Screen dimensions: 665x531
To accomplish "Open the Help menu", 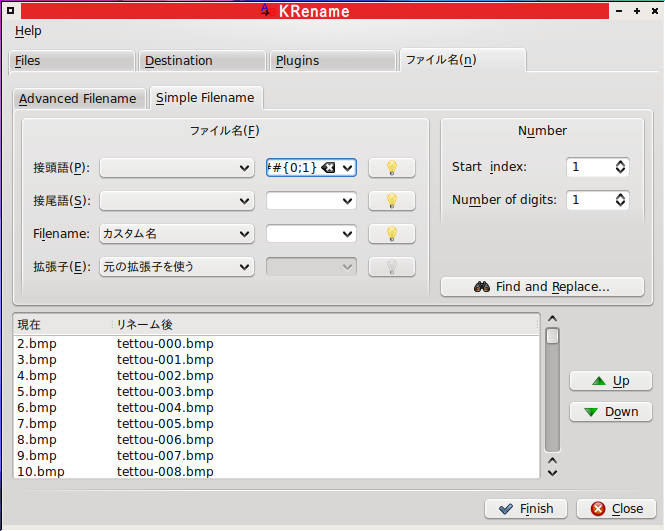I will point(28,31).
